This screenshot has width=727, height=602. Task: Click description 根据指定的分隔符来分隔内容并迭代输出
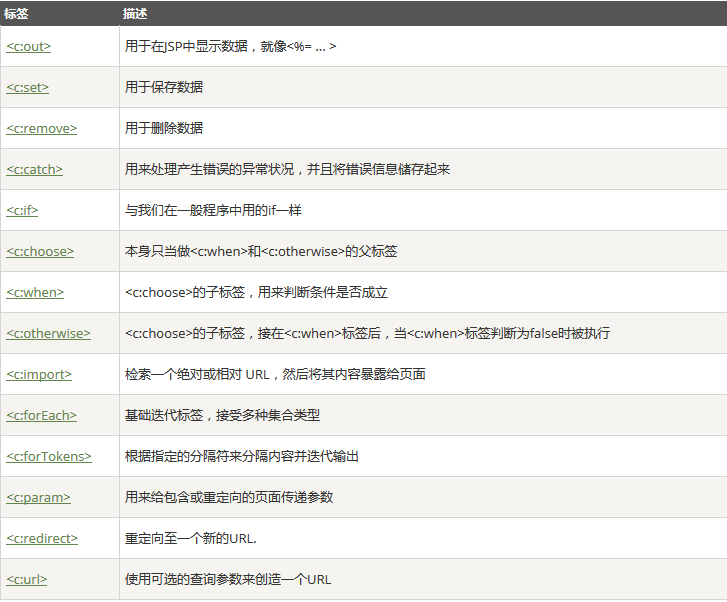click(x=242, y=456)
